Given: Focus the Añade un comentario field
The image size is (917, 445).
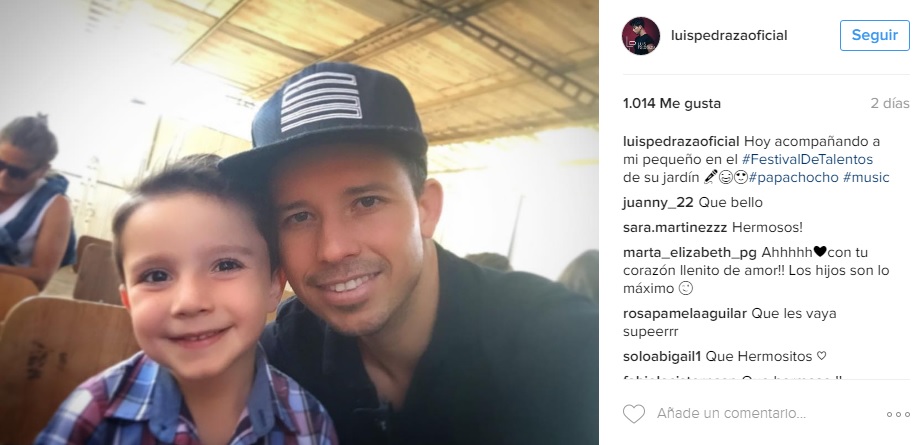Looking at the screenshot, I should click(731, 414).
